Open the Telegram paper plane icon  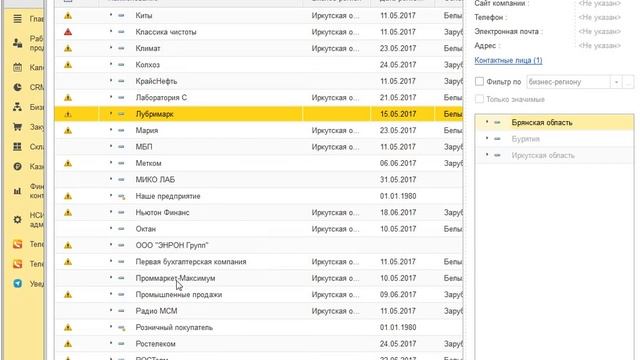point(17,284)
